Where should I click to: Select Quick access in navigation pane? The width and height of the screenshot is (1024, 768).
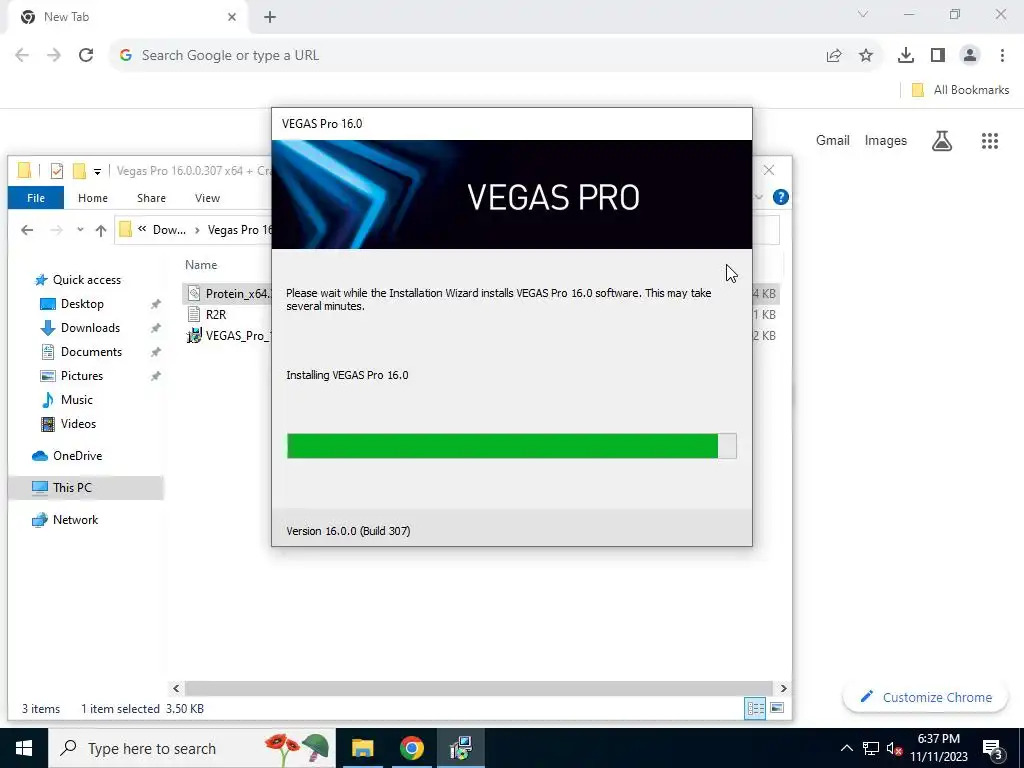tap(87, 280)
